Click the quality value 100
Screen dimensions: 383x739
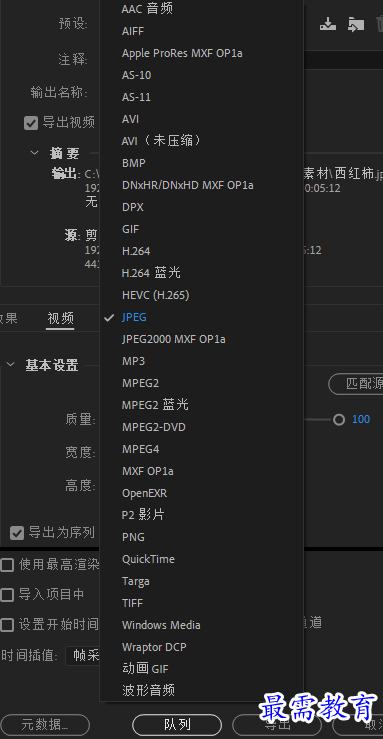[x=361, y=419]
